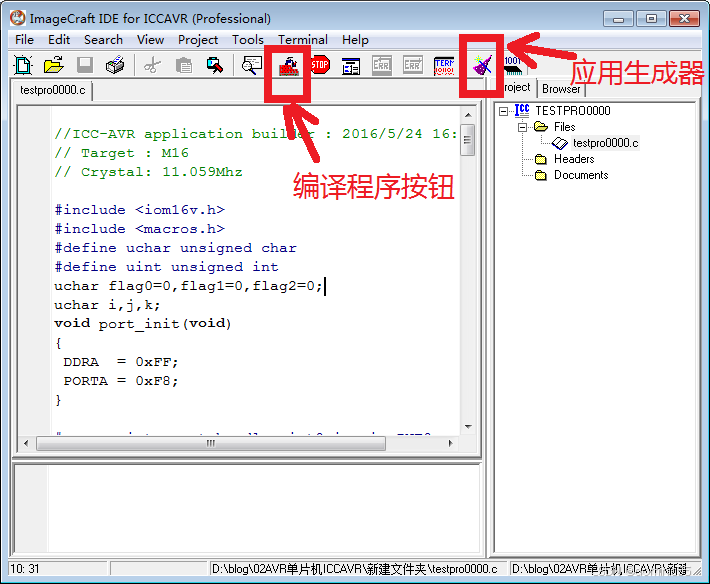Click the 'uchar i,j,k;' line
The width and height of the screenshot is (710, 584).
107,305
